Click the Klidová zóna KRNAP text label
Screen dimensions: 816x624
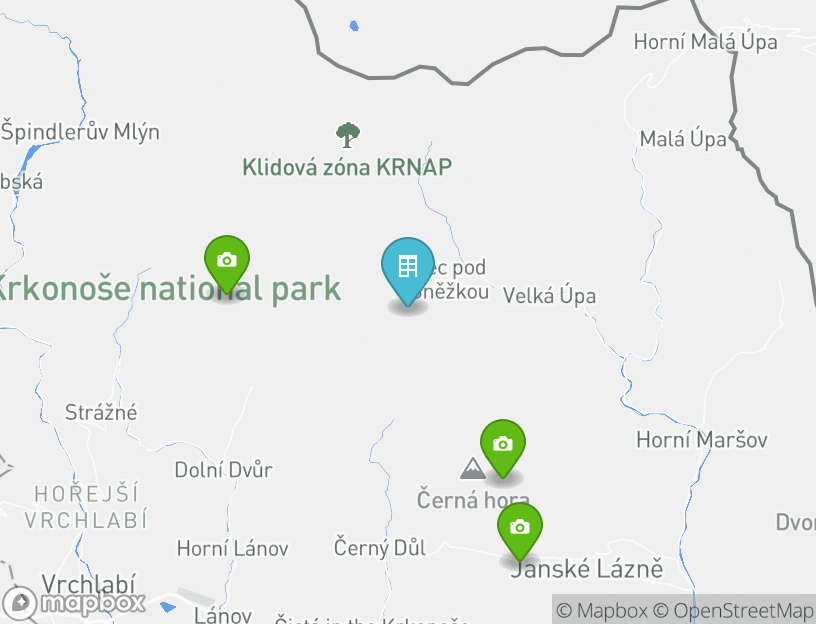347,168
